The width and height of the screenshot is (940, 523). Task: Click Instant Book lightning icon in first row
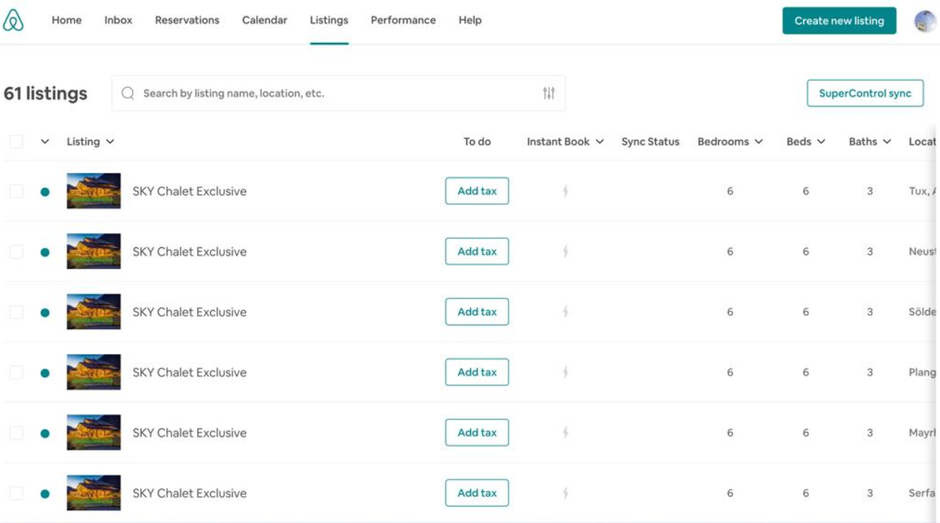coord(565,191)
